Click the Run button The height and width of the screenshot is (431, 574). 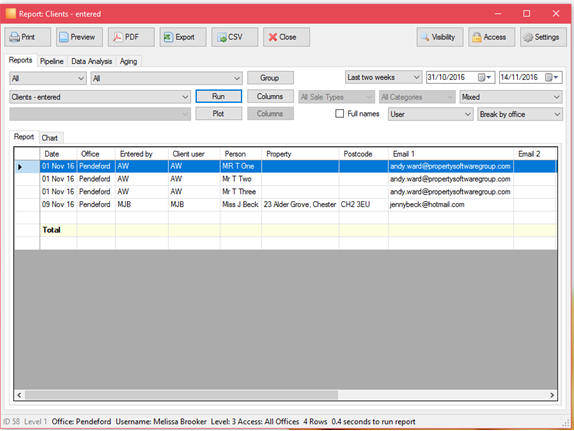pos(219,96)
